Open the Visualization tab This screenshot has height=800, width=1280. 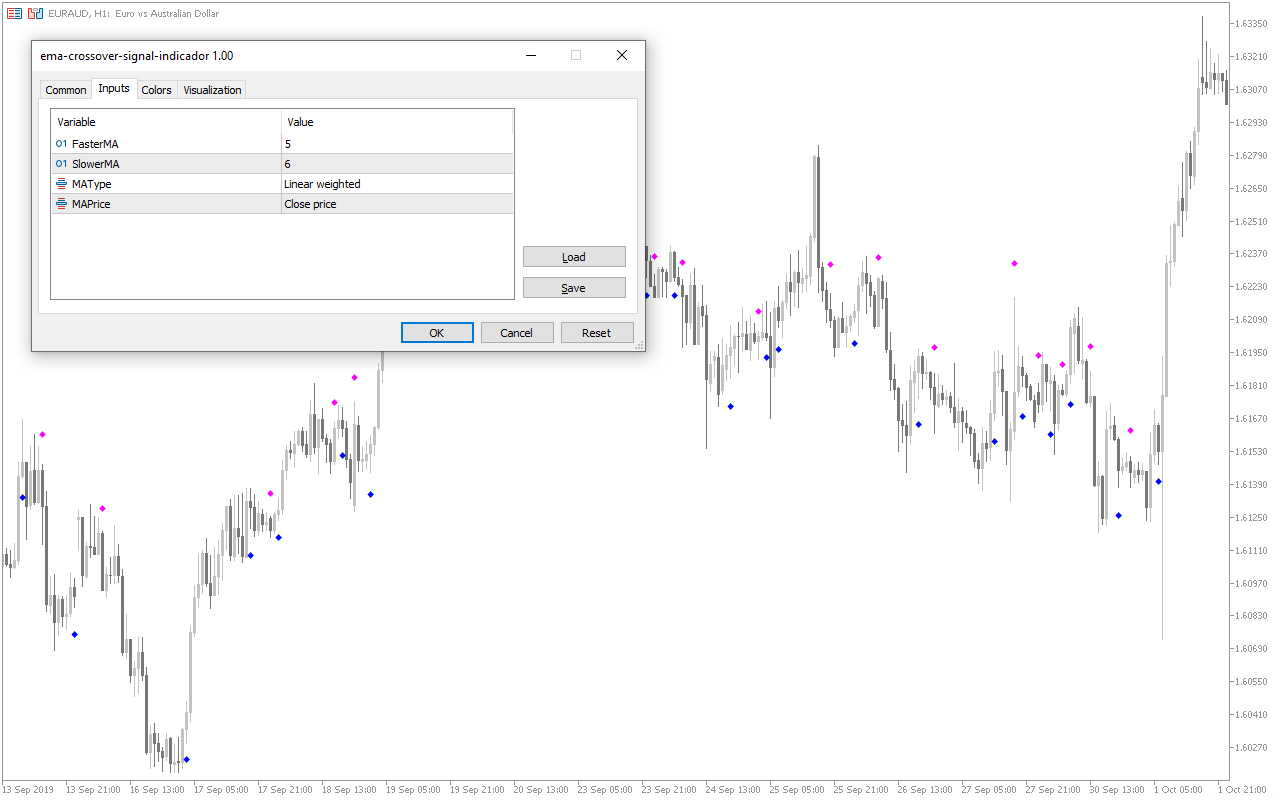tap(212, 90)
